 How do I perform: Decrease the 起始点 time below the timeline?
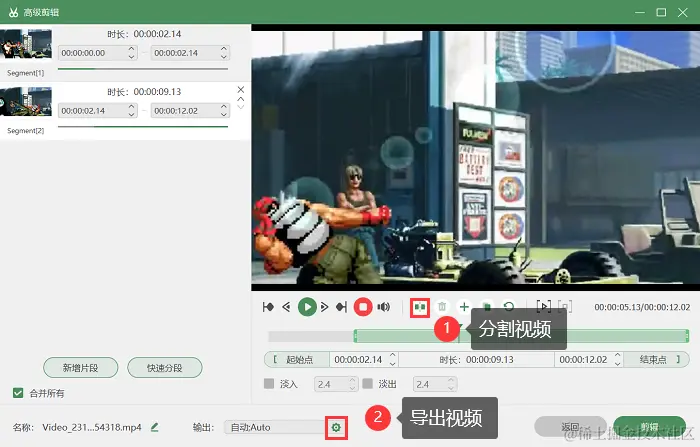click(x=392, y=363)
